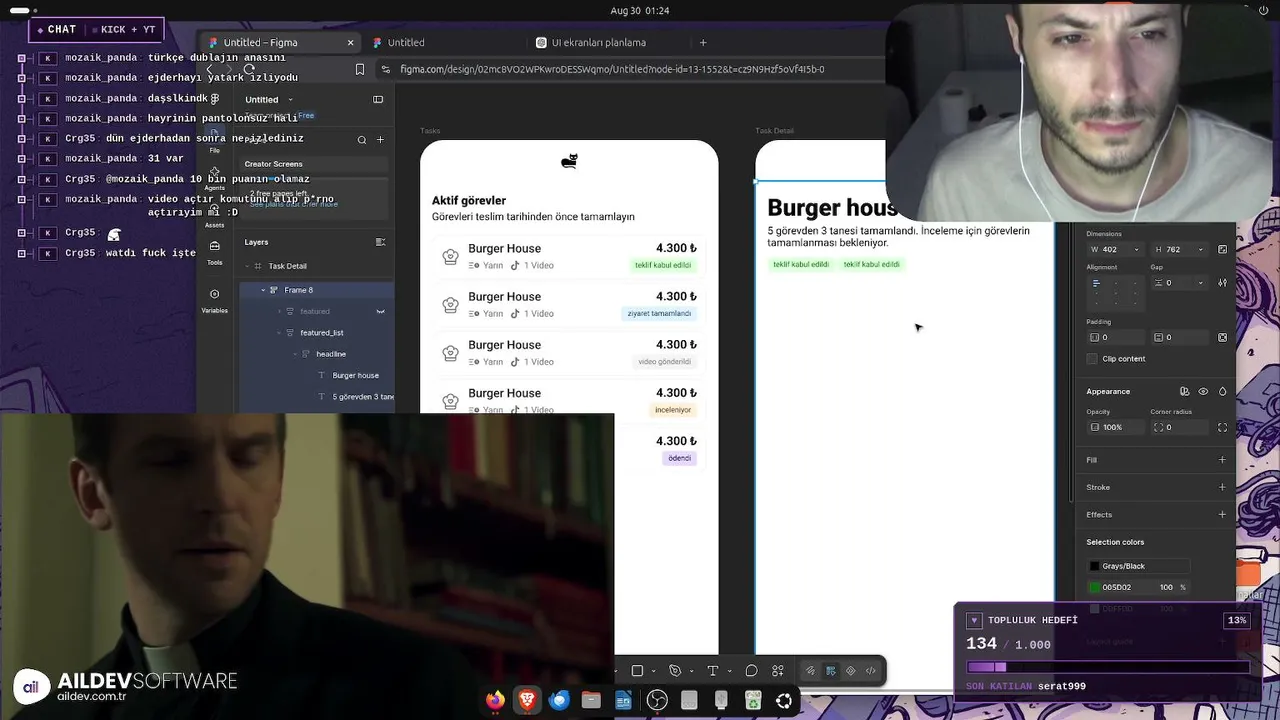Open the Files manager from dock
This screenshot has height=720, width=1280.
point(591,700)
